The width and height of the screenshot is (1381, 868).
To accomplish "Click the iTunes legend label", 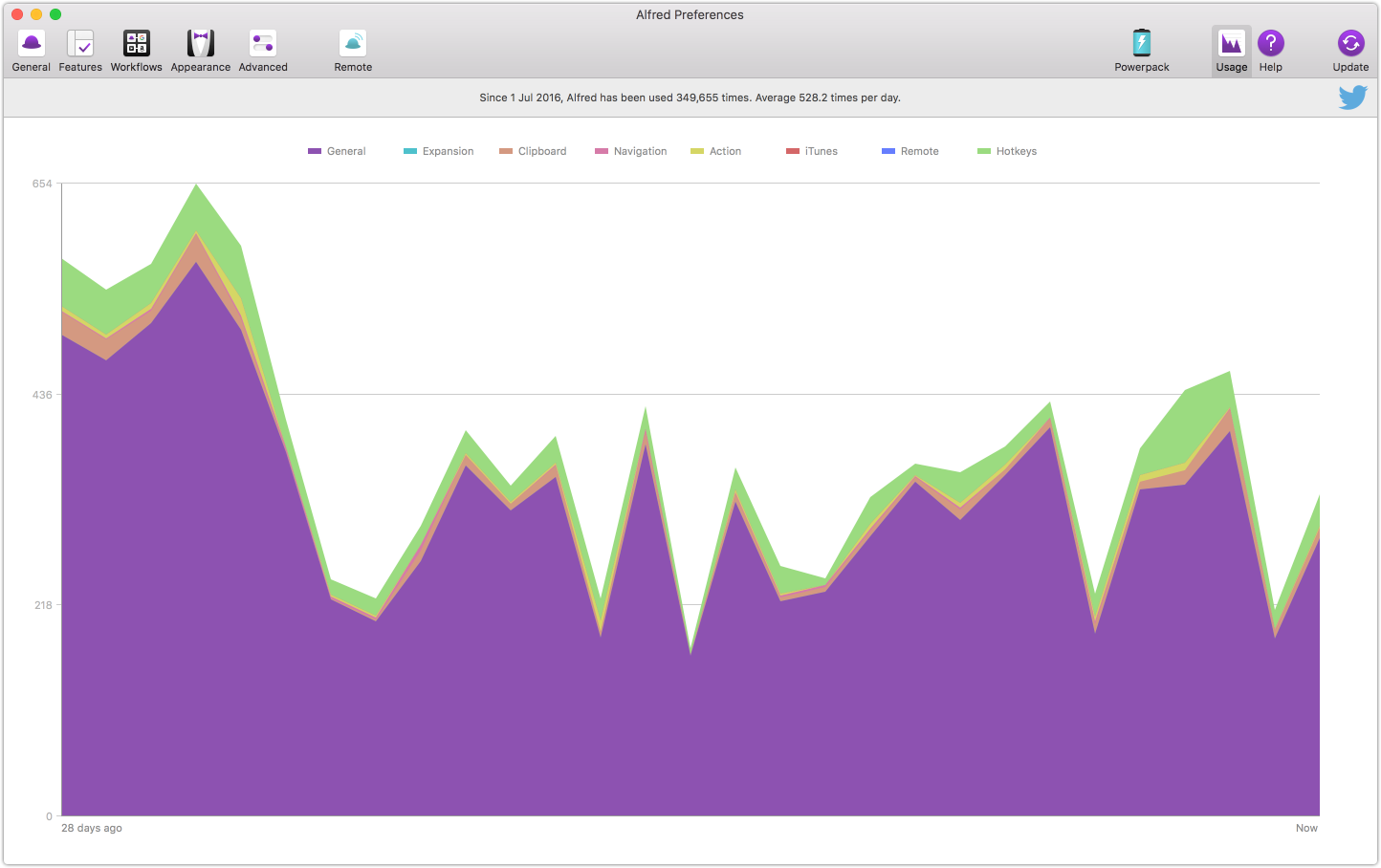I will [x=822, y=151].
